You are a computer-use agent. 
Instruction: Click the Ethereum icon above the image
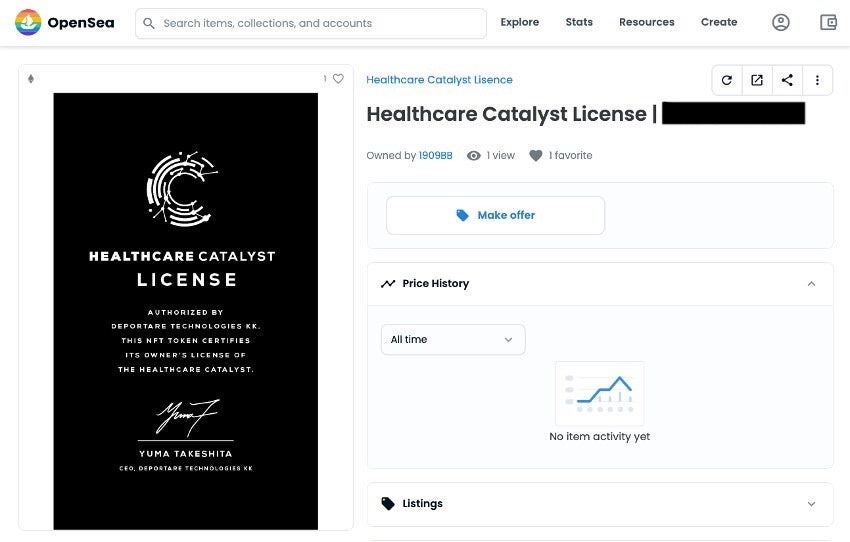pos(30,79)
